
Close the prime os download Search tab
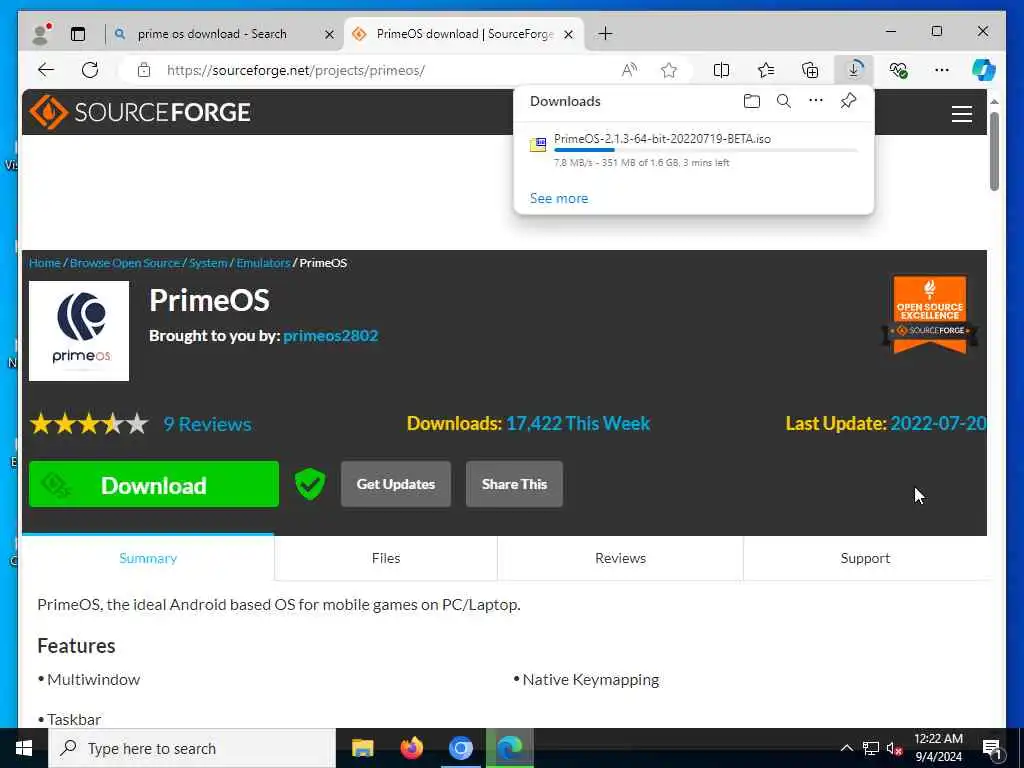(x=329, y=35)
